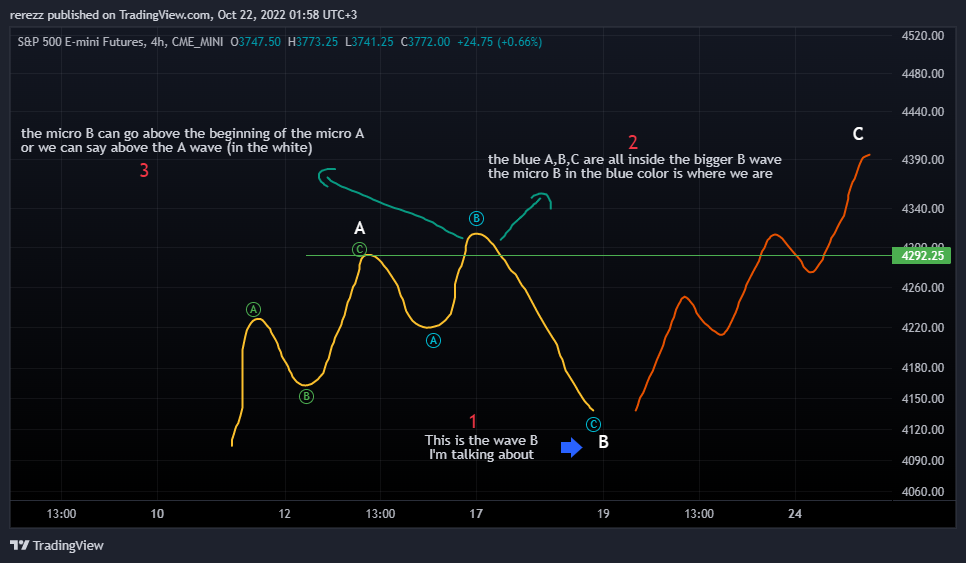
Task: Click the 13:00 time label between 12 and 17
Action: (380, 514)
